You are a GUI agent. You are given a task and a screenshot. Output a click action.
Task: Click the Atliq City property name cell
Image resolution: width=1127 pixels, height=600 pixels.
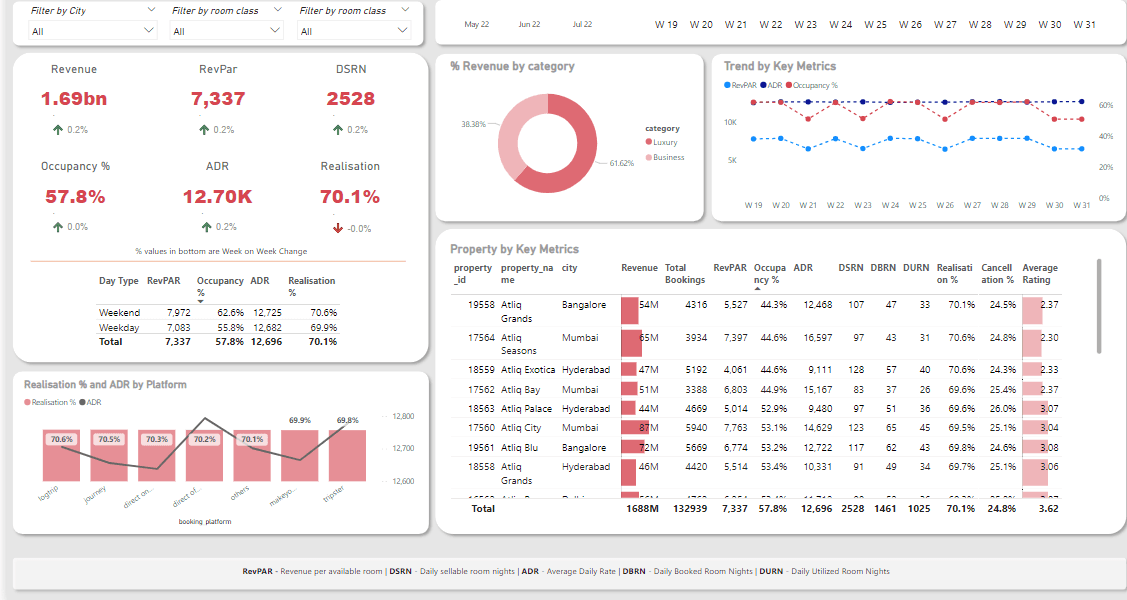click(x=521, y=428)
